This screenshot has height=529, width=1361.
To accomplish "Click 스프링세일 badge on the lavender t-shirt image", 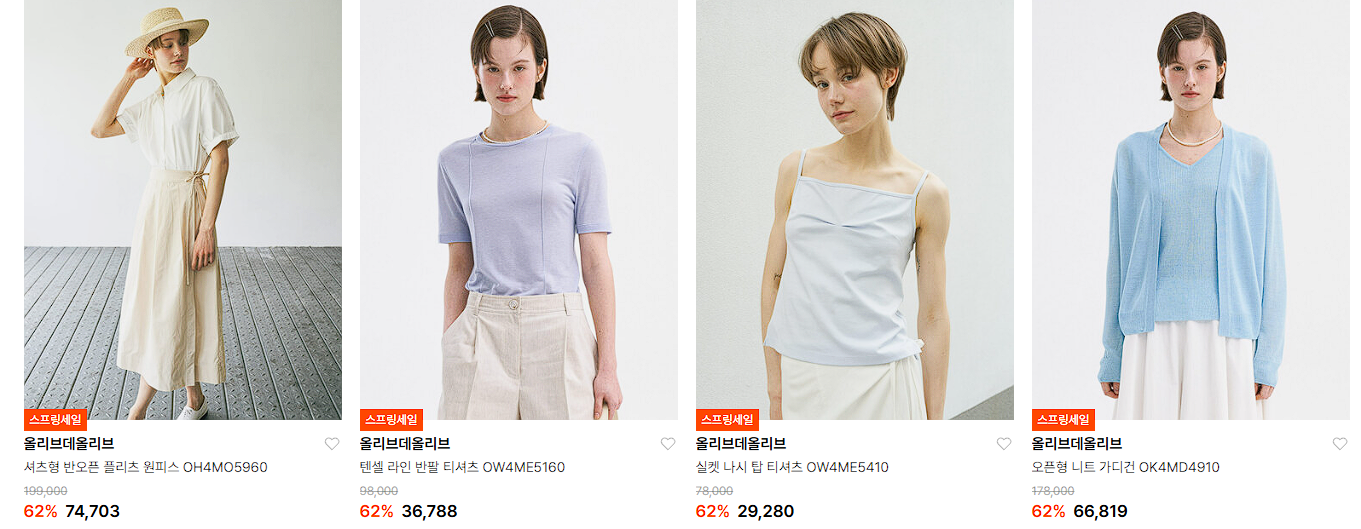I will pos(391,420).
